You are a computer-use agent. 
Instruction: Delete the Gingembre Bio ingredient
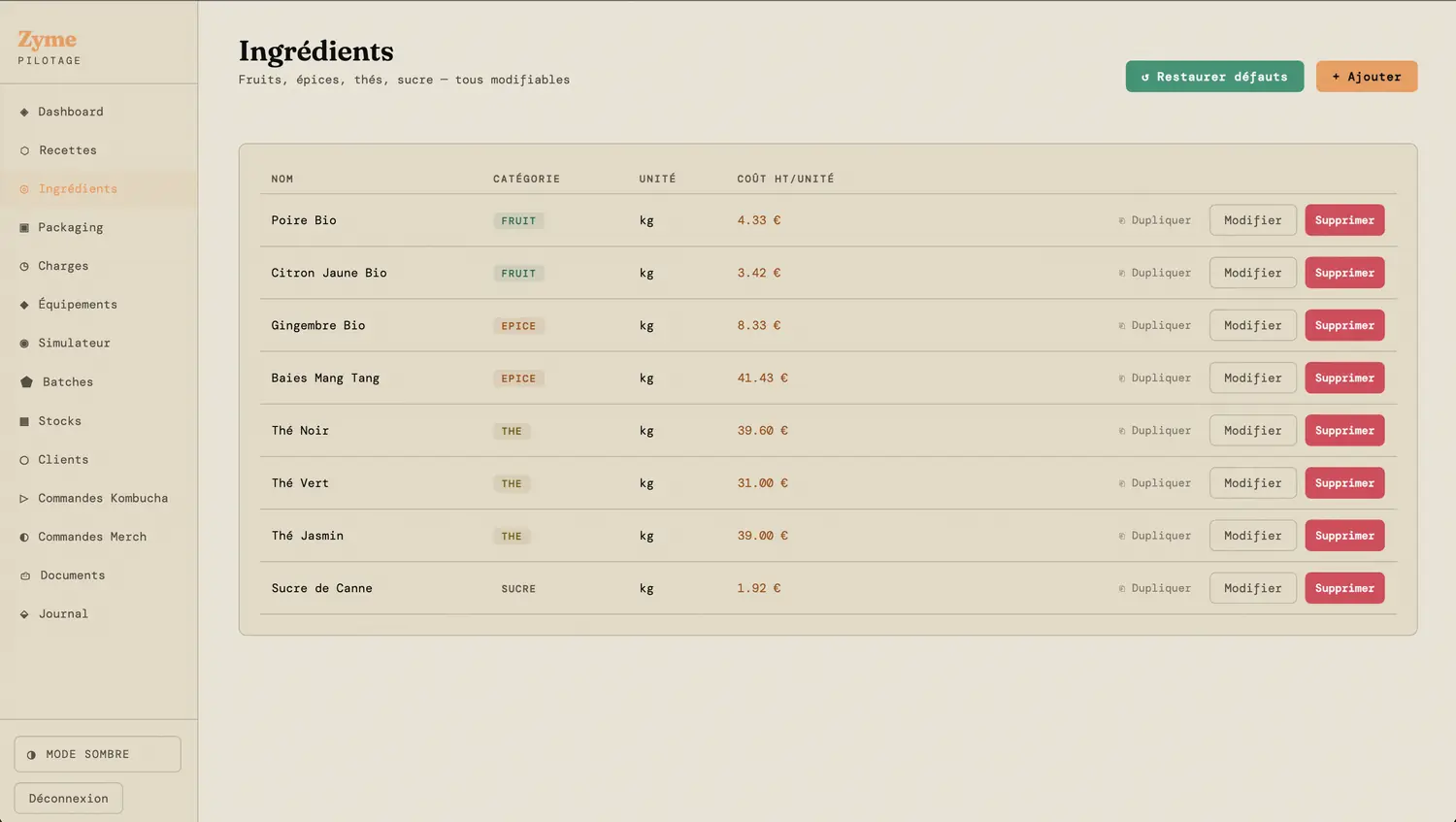point(1344,325)
